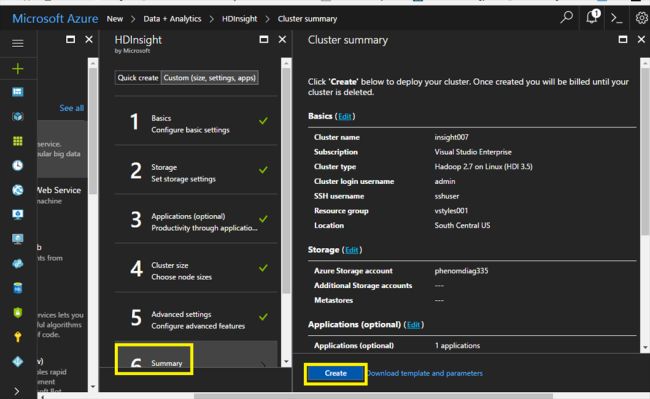Click the SSH username value sshuser
The width and height of the screenshot is (650, 399).
tap(446, 196)
